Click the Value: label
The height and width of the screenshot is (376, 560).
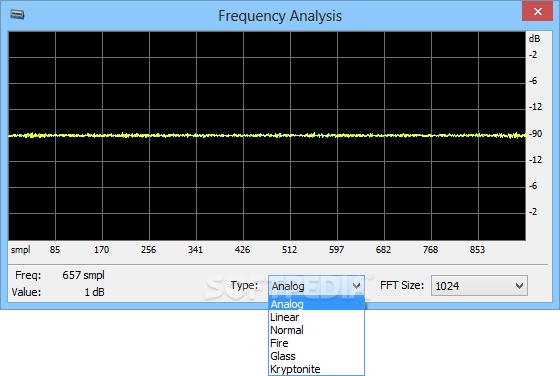click(x=26, y=292)
